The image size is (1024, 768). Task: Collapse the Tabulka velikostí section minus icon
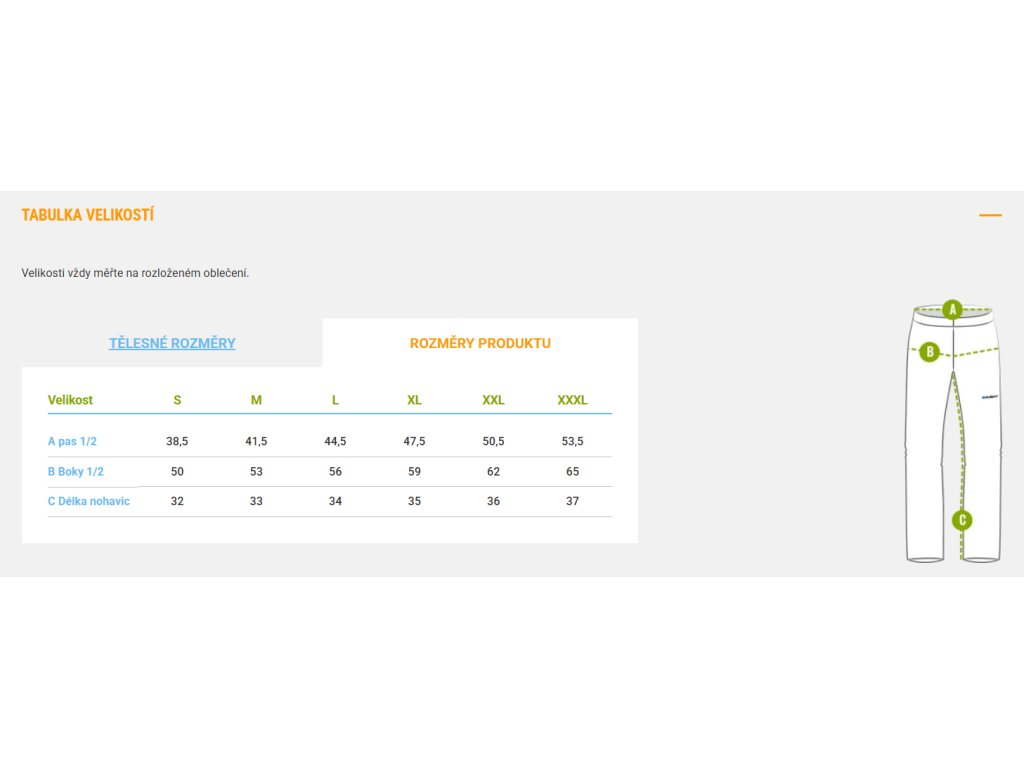[x=990, y=215]
